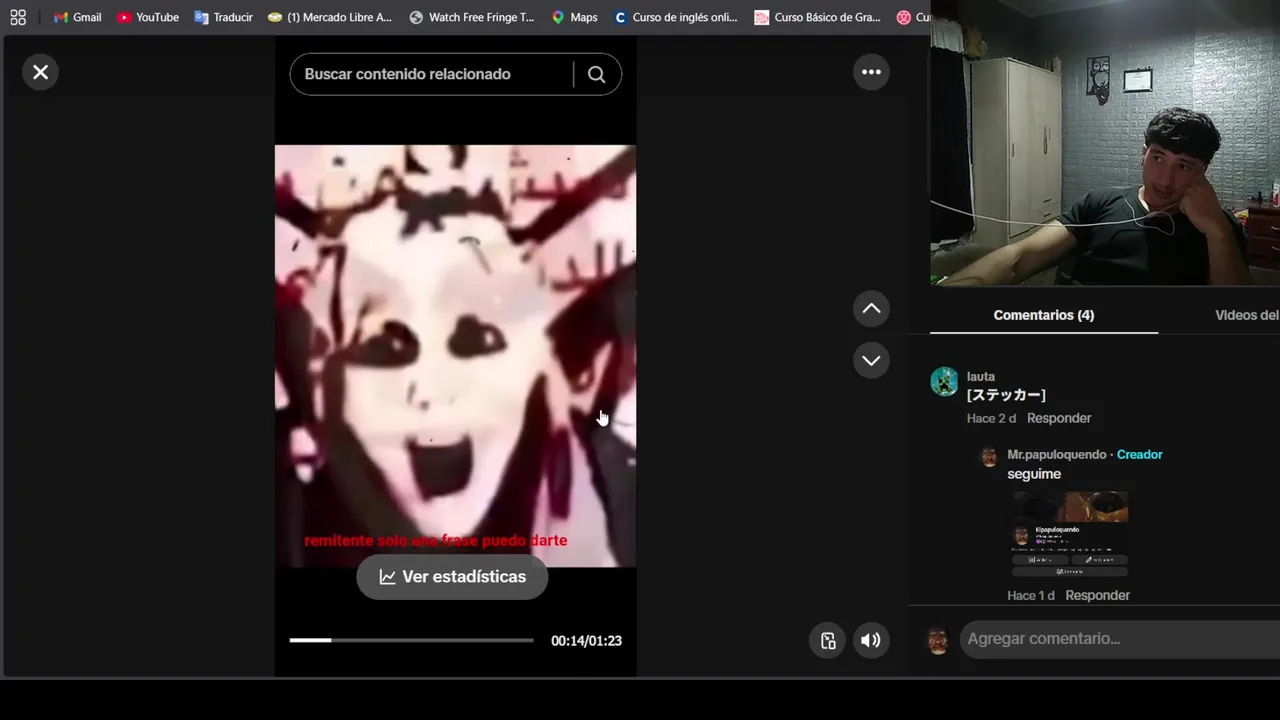Click your avatar beside the comment box
Viewport: 1280px width, 720px height.
click(937, 641)
